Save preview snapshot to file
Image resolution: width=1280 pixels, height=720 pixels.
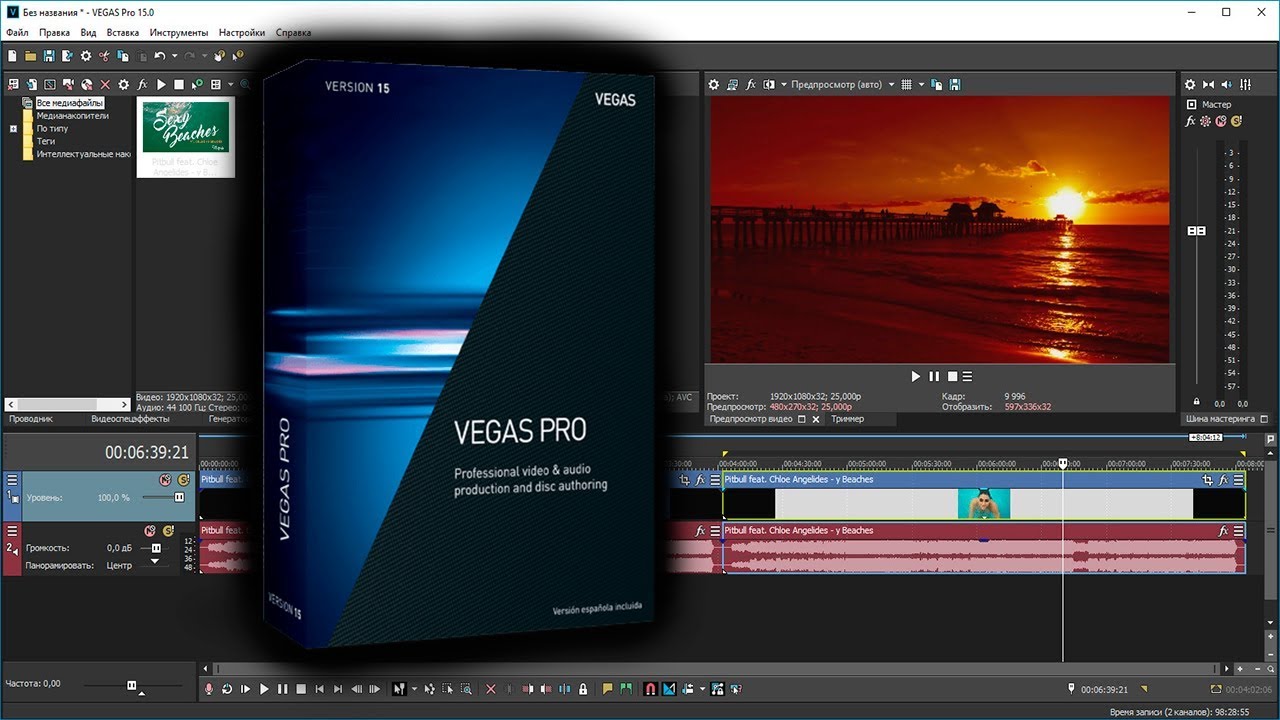point(955,85)
